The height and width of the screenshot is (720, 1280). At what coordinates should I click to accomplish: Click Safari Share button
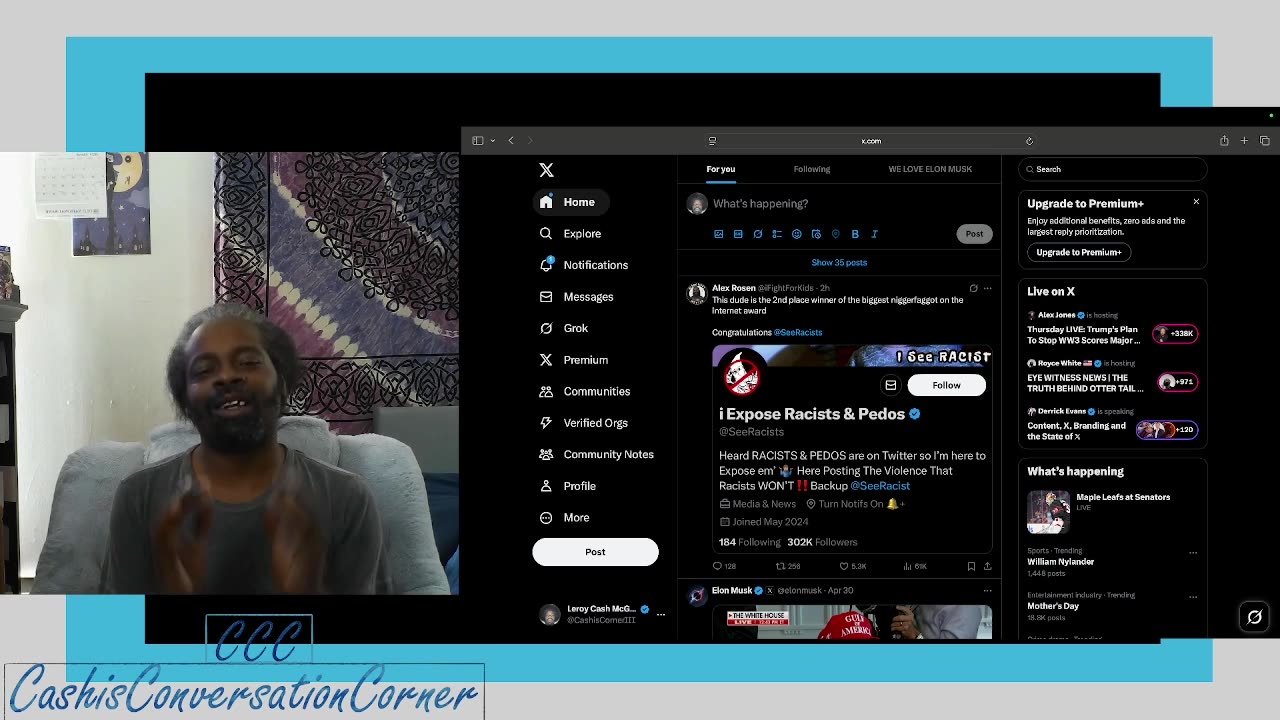click(x=1224, y=141)
